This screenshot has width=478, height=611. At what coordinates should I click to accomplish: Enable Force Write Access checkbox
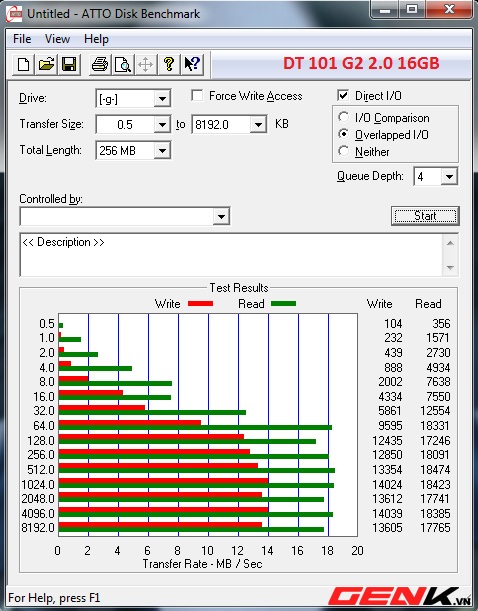click(x=197, y=95)
